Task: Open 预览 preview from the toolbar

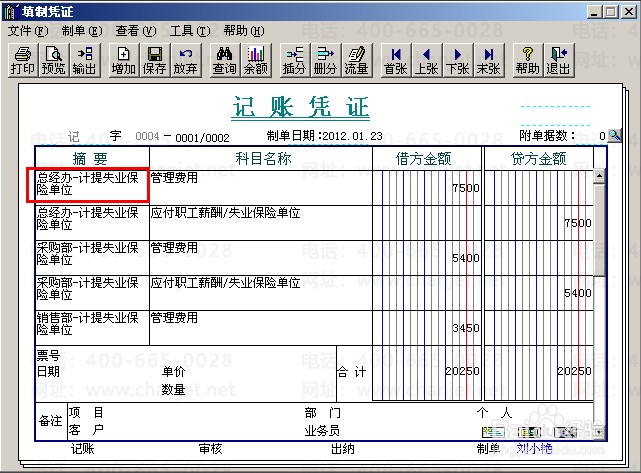Action: pyautogui.click(x=54, y=61)
